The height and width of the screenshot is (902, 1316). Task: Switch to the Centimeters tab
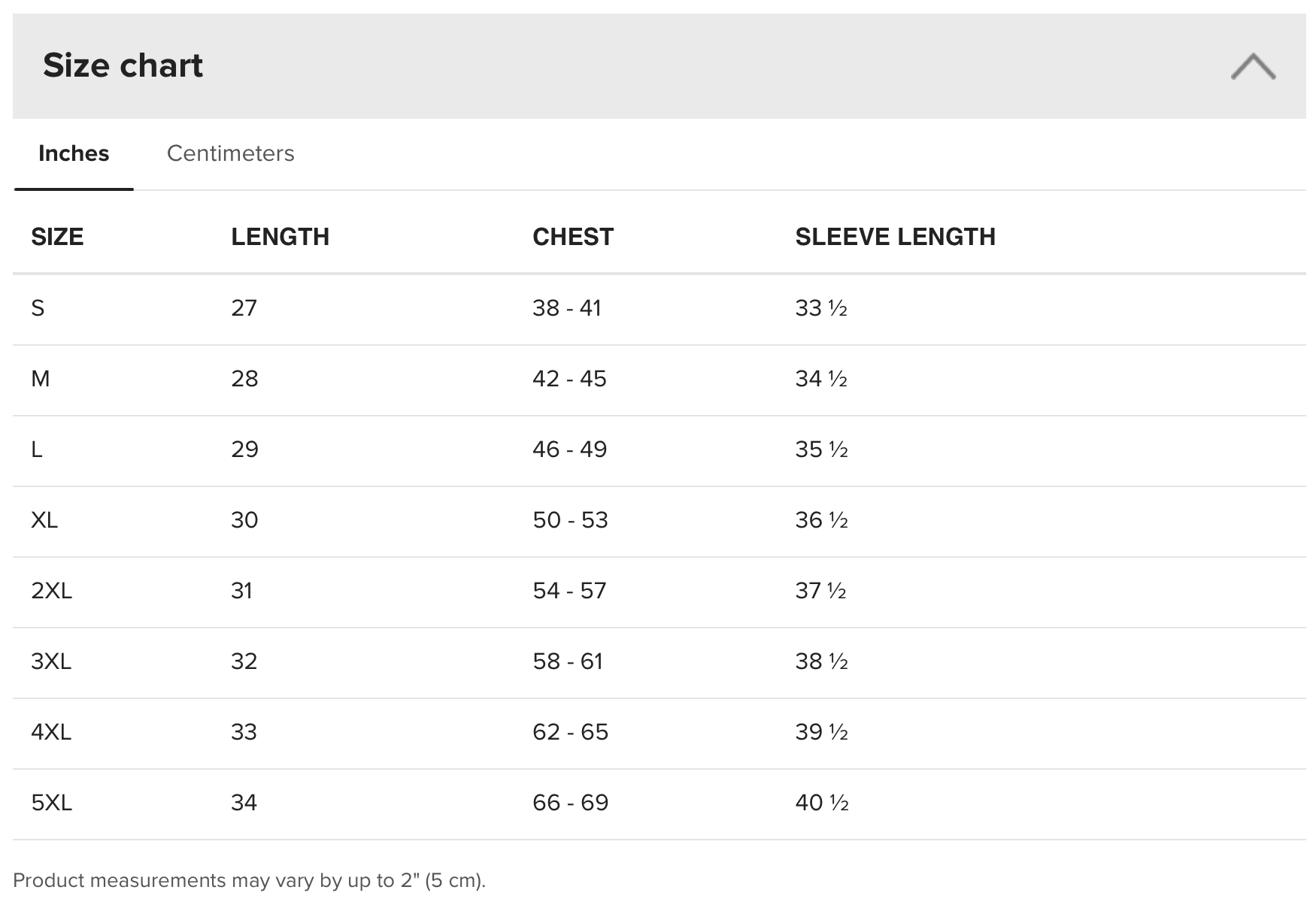point(230,153)
